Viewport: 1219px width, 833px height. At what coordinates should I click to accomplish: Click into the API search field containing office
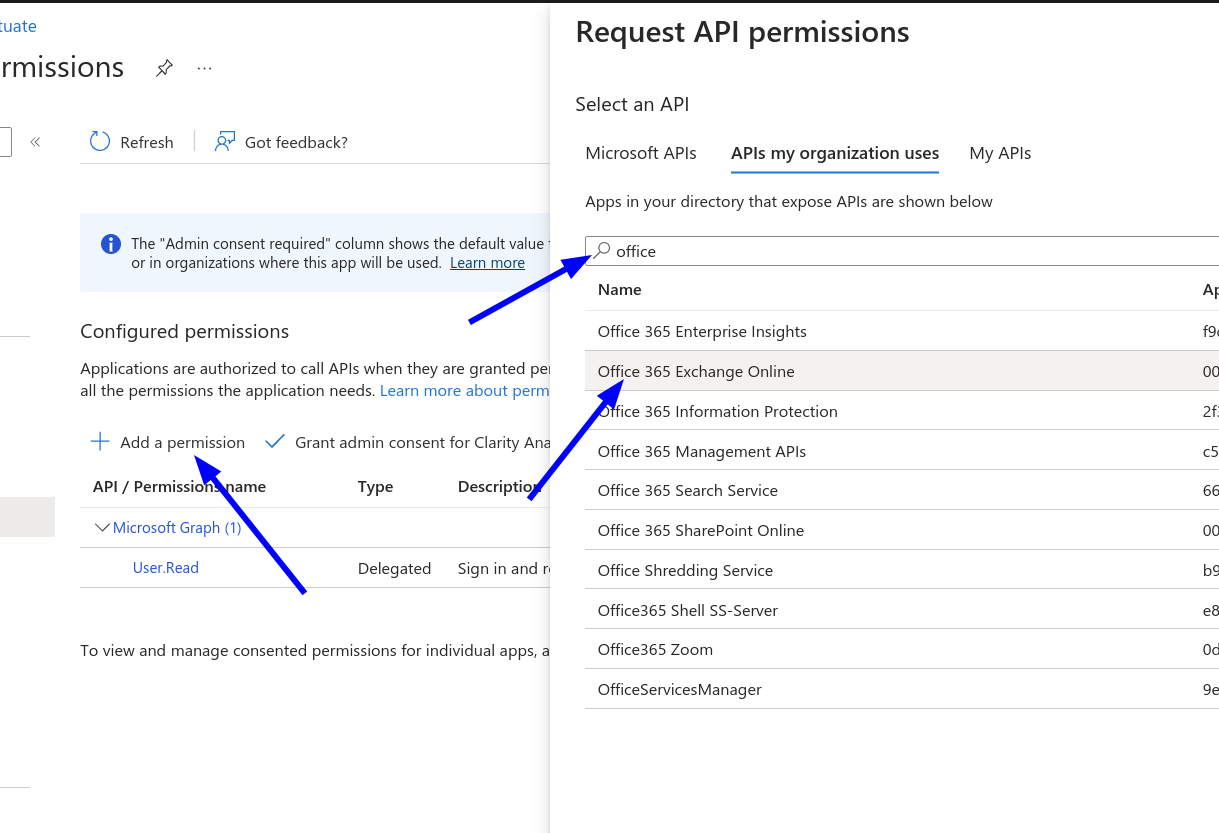click(900, 251)
